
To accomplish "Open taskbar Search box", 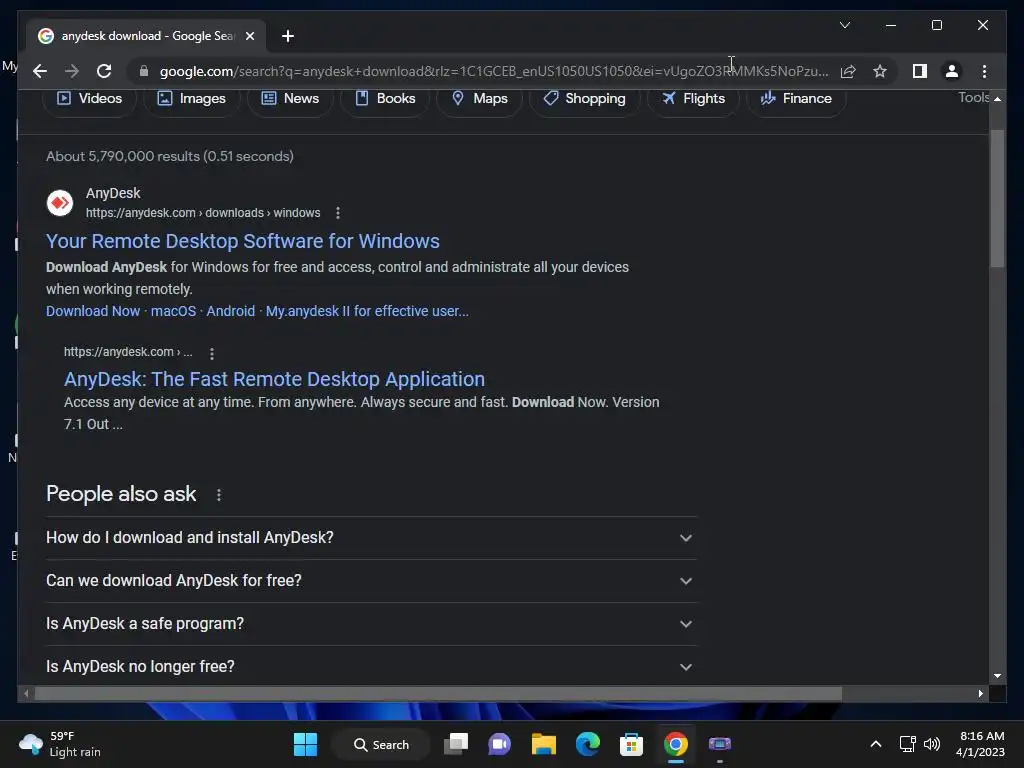I will pos(381,744).
